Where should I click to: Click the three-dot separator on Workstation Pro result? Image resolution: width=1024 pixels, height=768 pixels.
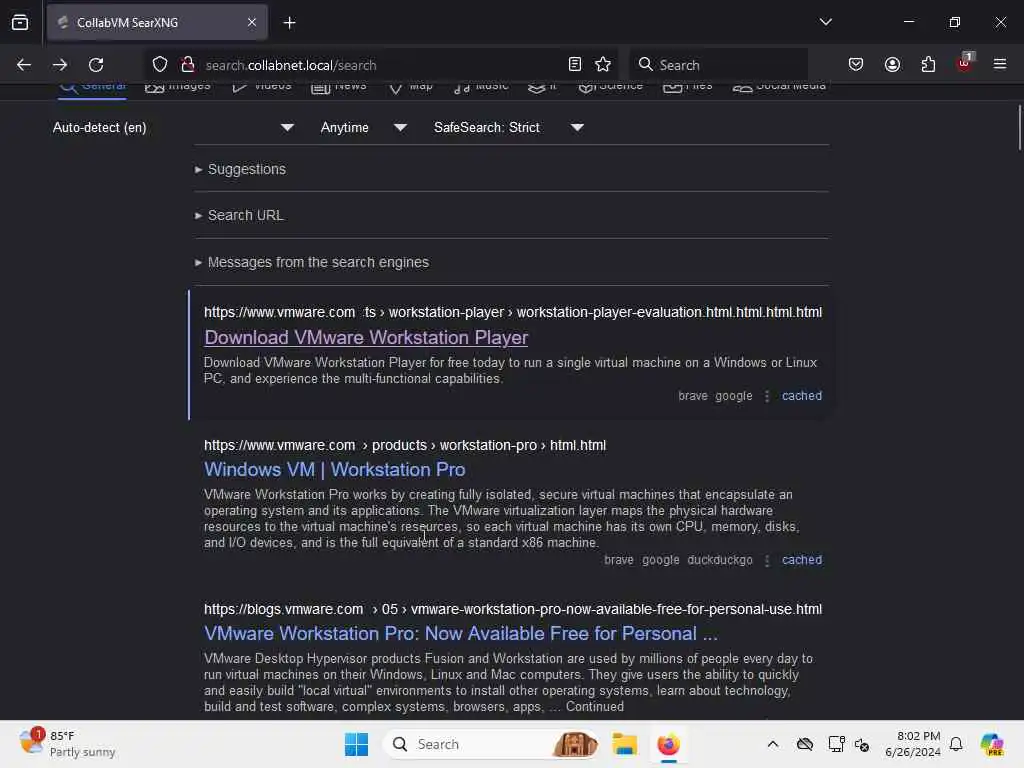click(x=767, y=560)
